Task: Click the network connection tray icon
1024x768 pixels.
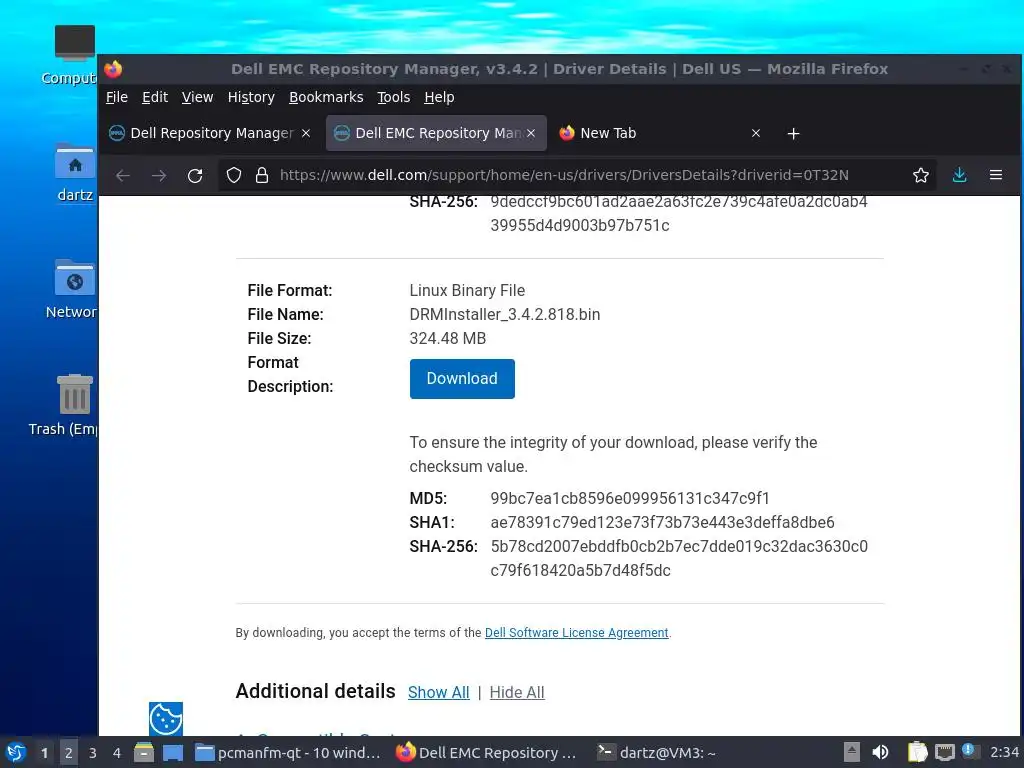Action: pyautogui.click(x=944, y=752)
